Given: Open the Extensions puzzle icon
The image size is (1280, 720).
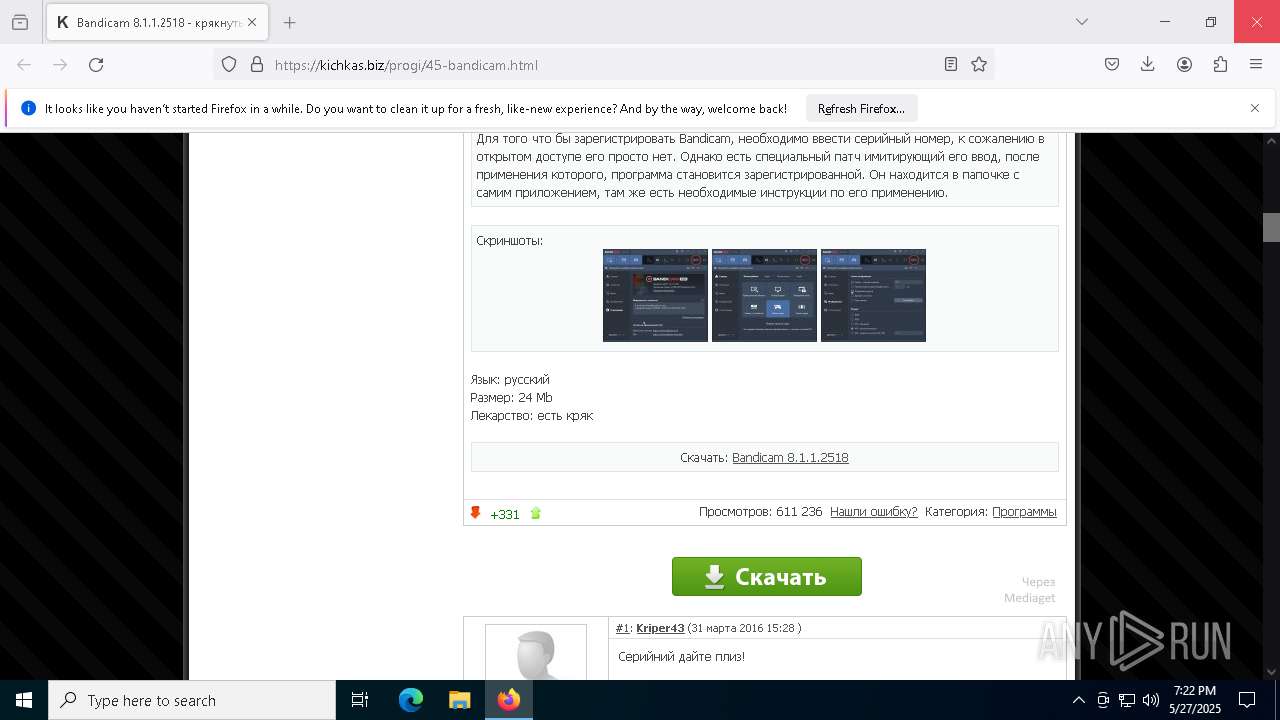Looking at the screenshot, I should pos(1220,65).
